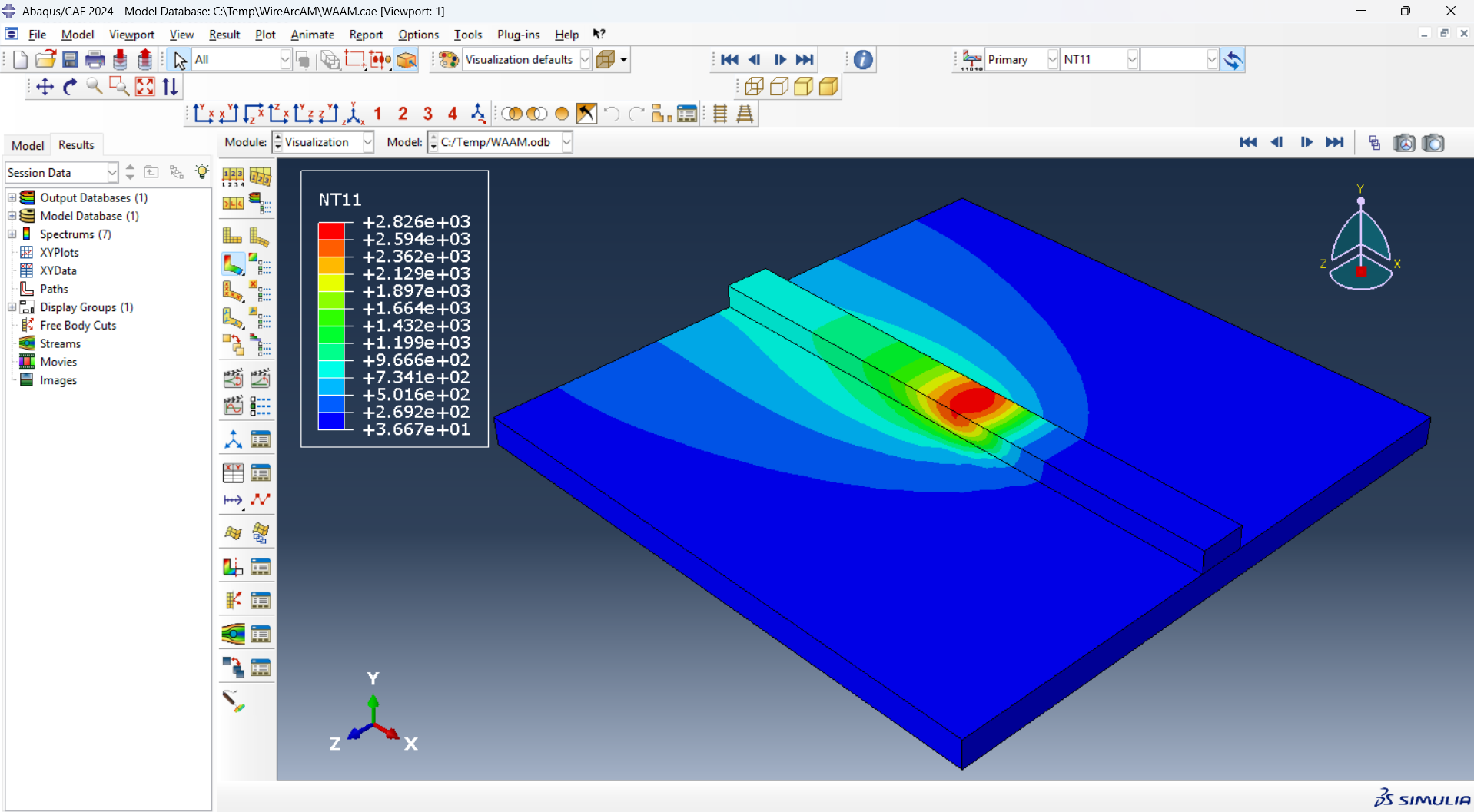Image resolution: width=1474 pixels, height=812 pixels.
Task: Click the field output sync arrows button
Action: (1233, 59)
